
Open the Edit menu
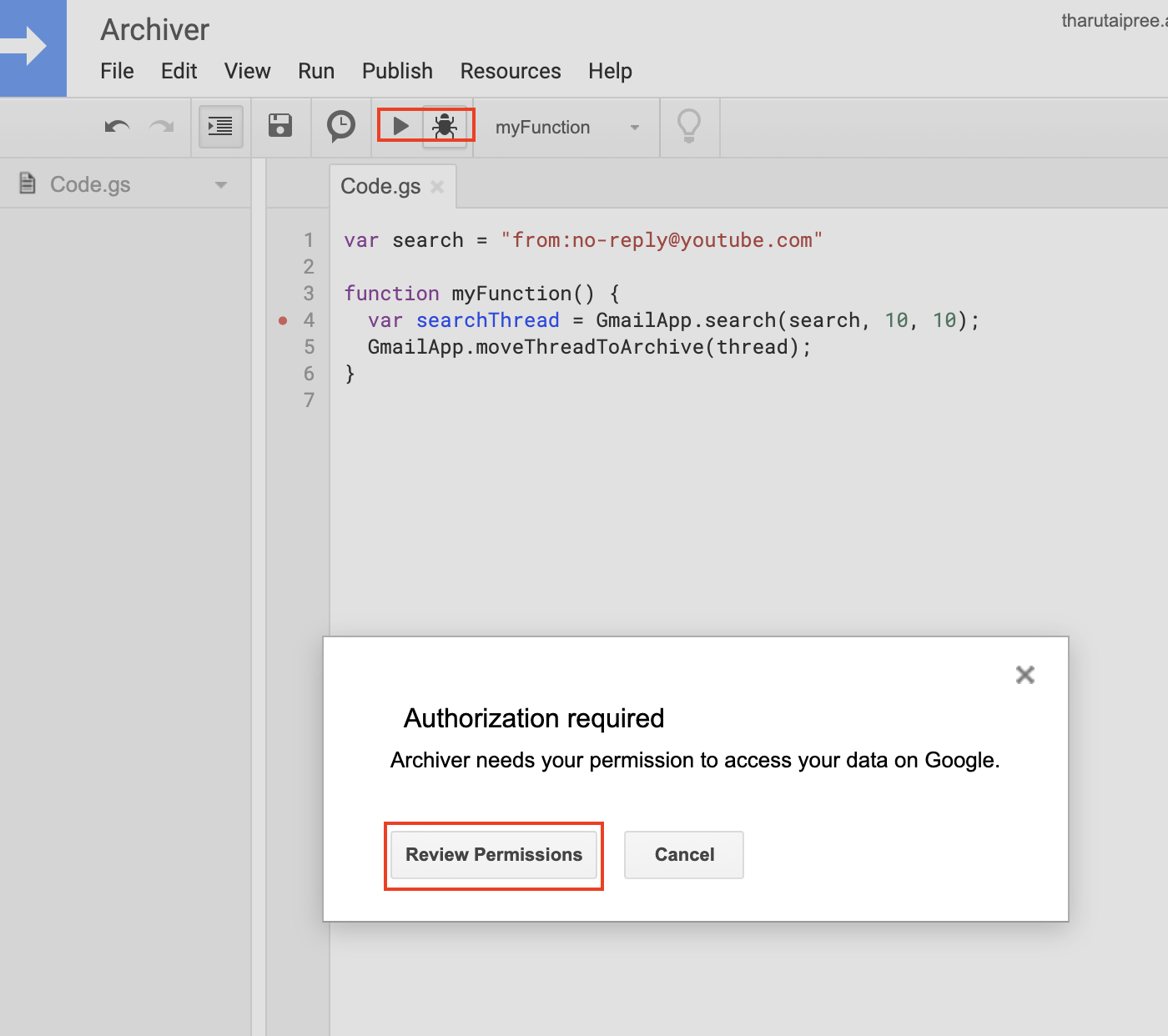pos(179,71)
